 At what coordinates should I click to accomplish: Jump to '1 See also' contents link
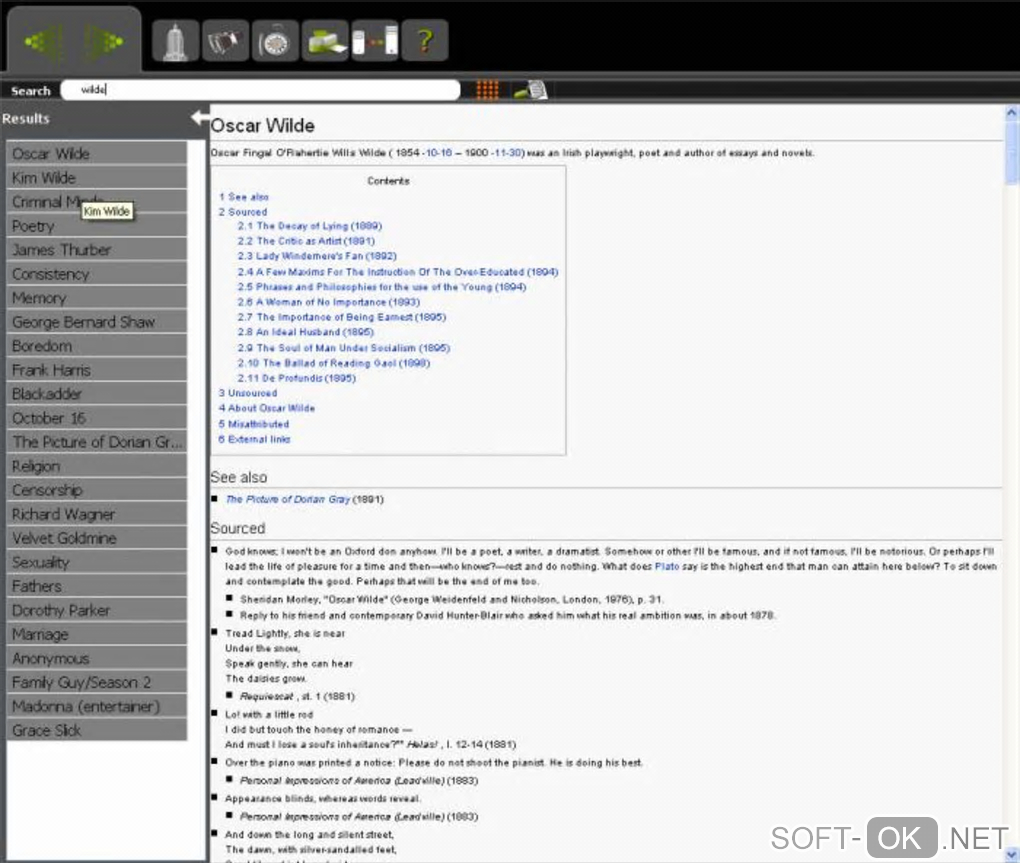tap(244, 196)
